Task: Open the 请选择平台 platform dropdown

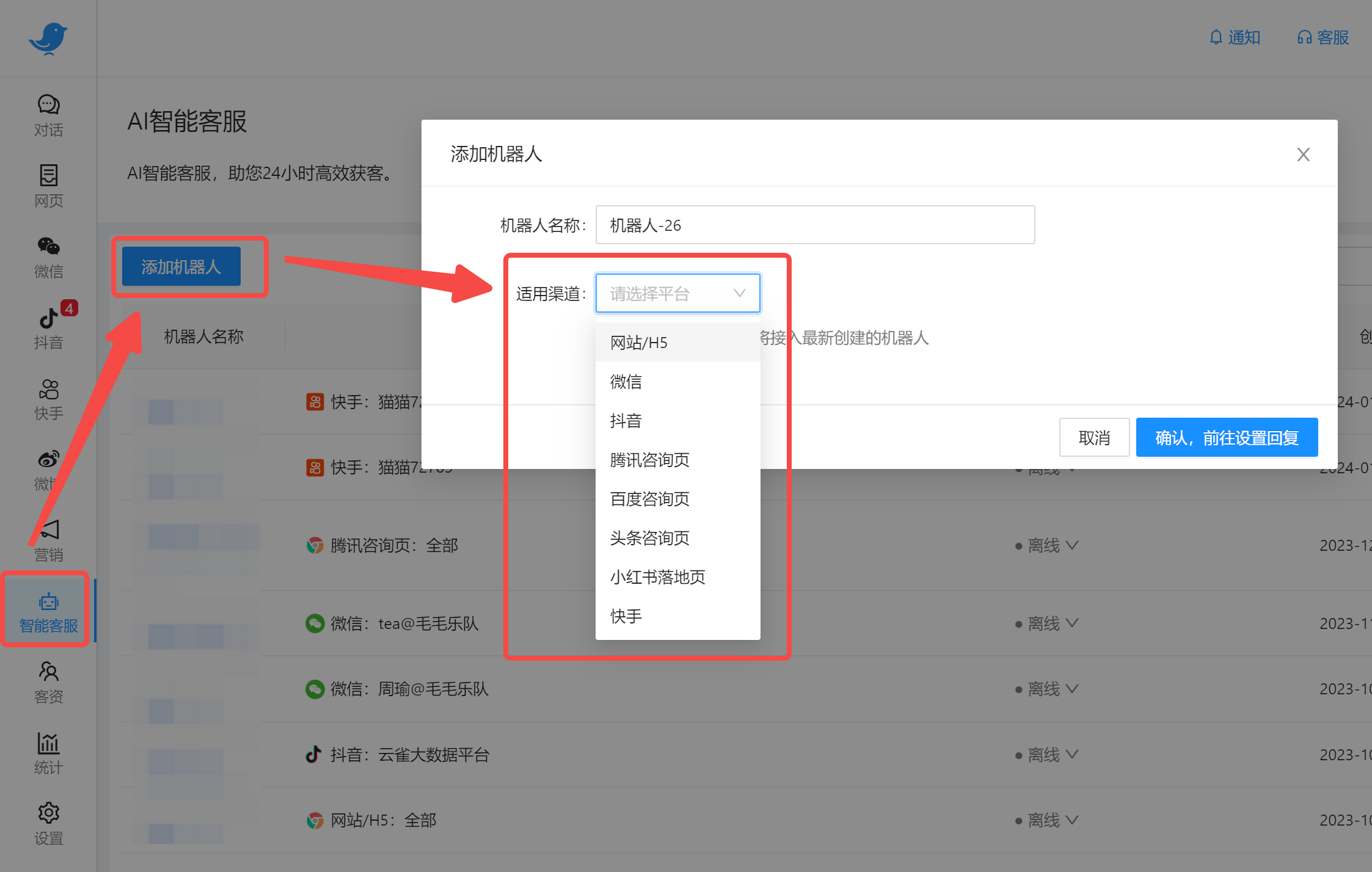Action: coord(677,293)
